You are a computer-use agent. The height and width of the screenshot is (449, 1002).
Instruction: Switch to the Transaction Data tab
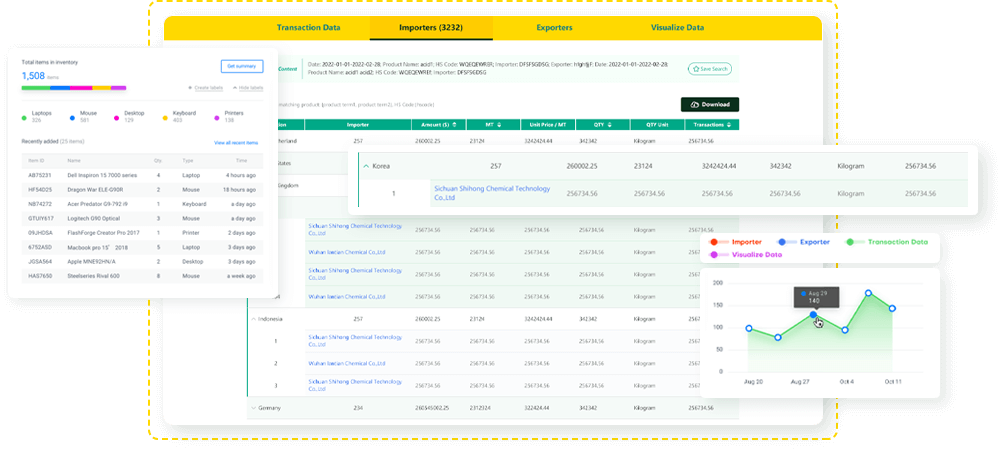click(308, 28)
